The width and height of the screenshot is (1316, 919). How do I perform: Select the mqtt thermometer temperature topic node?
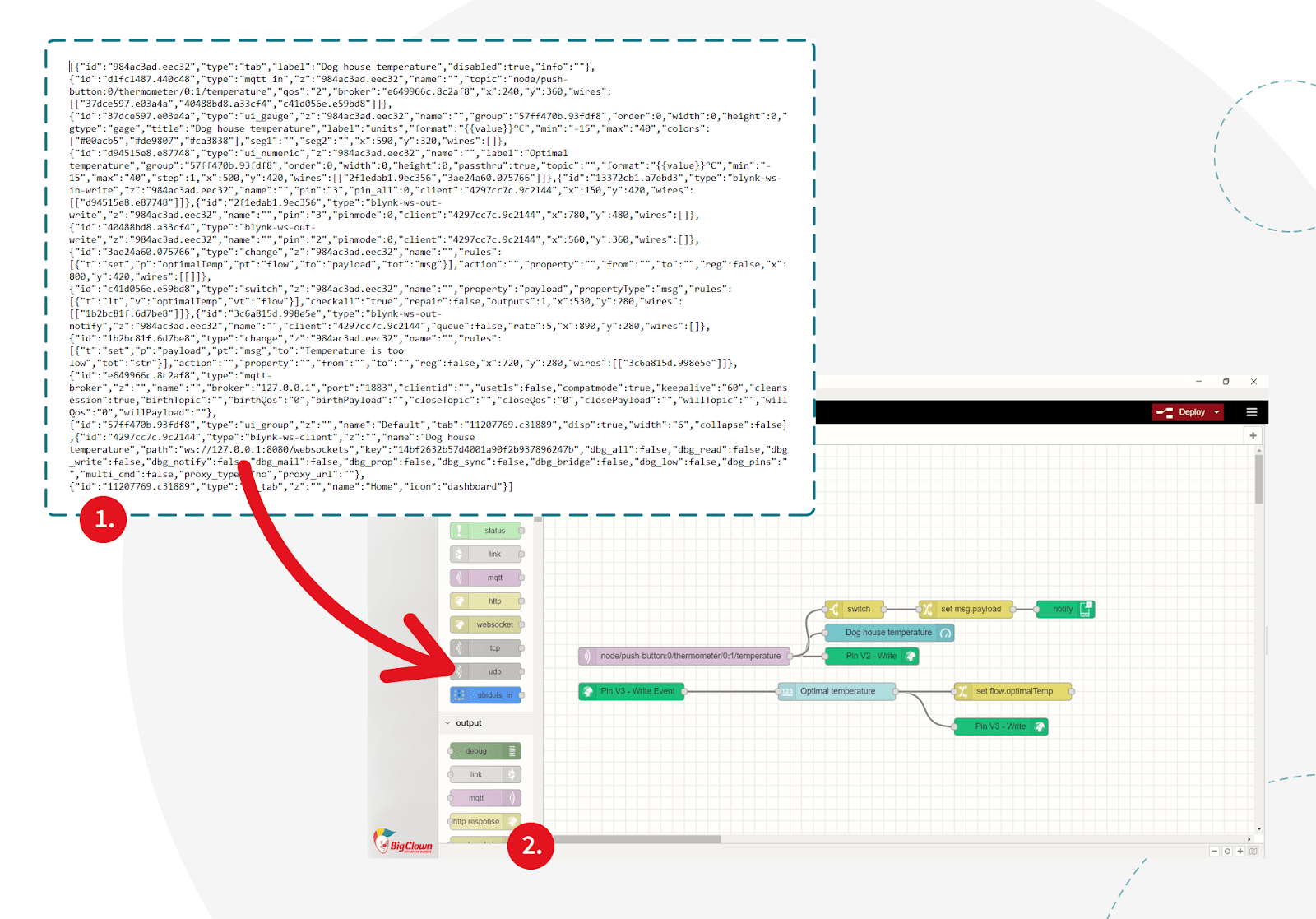(x=684, y=656)
